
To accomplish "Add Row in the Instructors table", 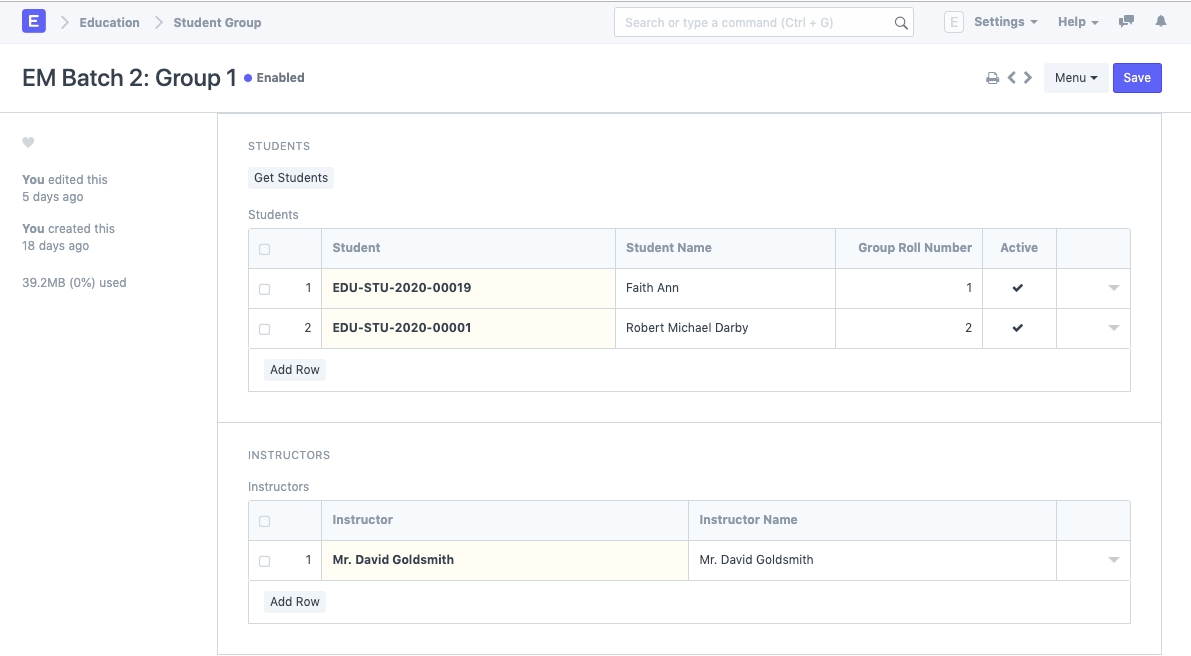I will click(x=295, y=602).
